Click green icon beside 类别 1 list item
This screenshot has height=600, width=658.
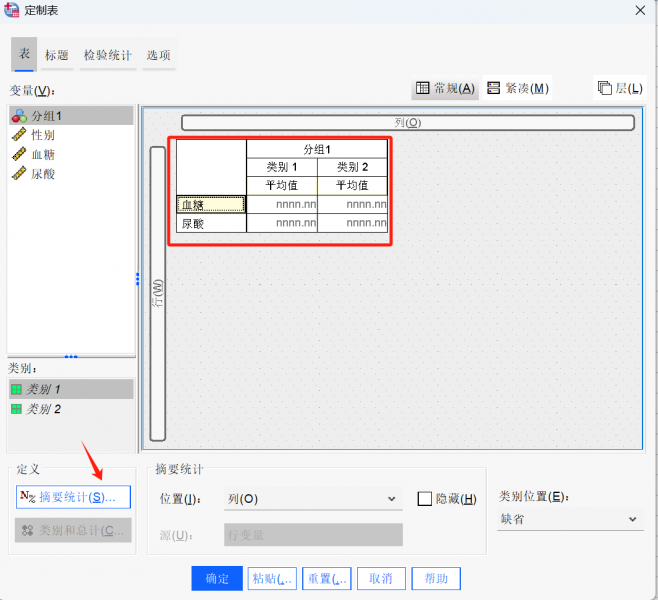coord(16,389)
